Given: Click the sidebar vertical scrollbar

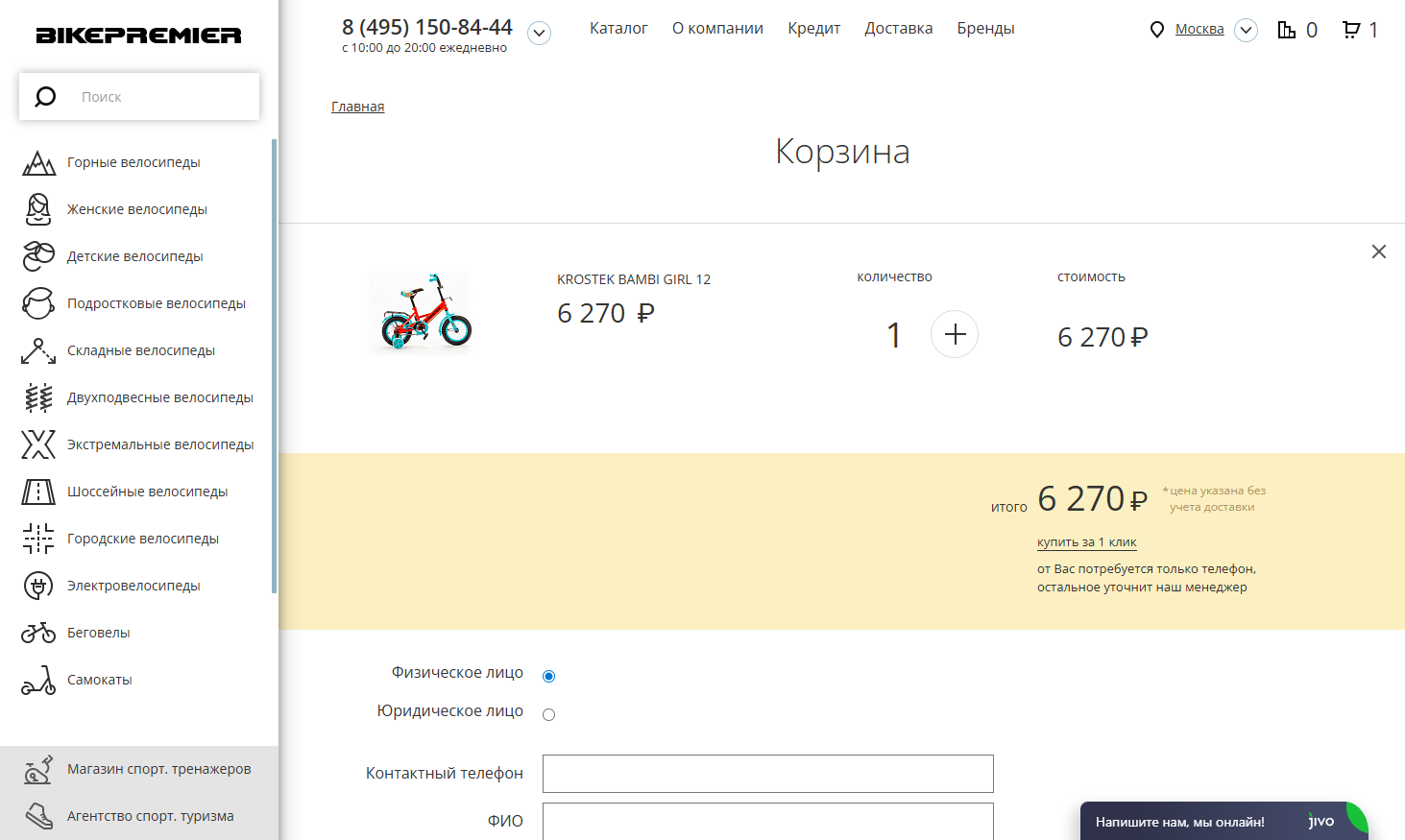Looking at the screenshot, I should [x=274, y=365].
